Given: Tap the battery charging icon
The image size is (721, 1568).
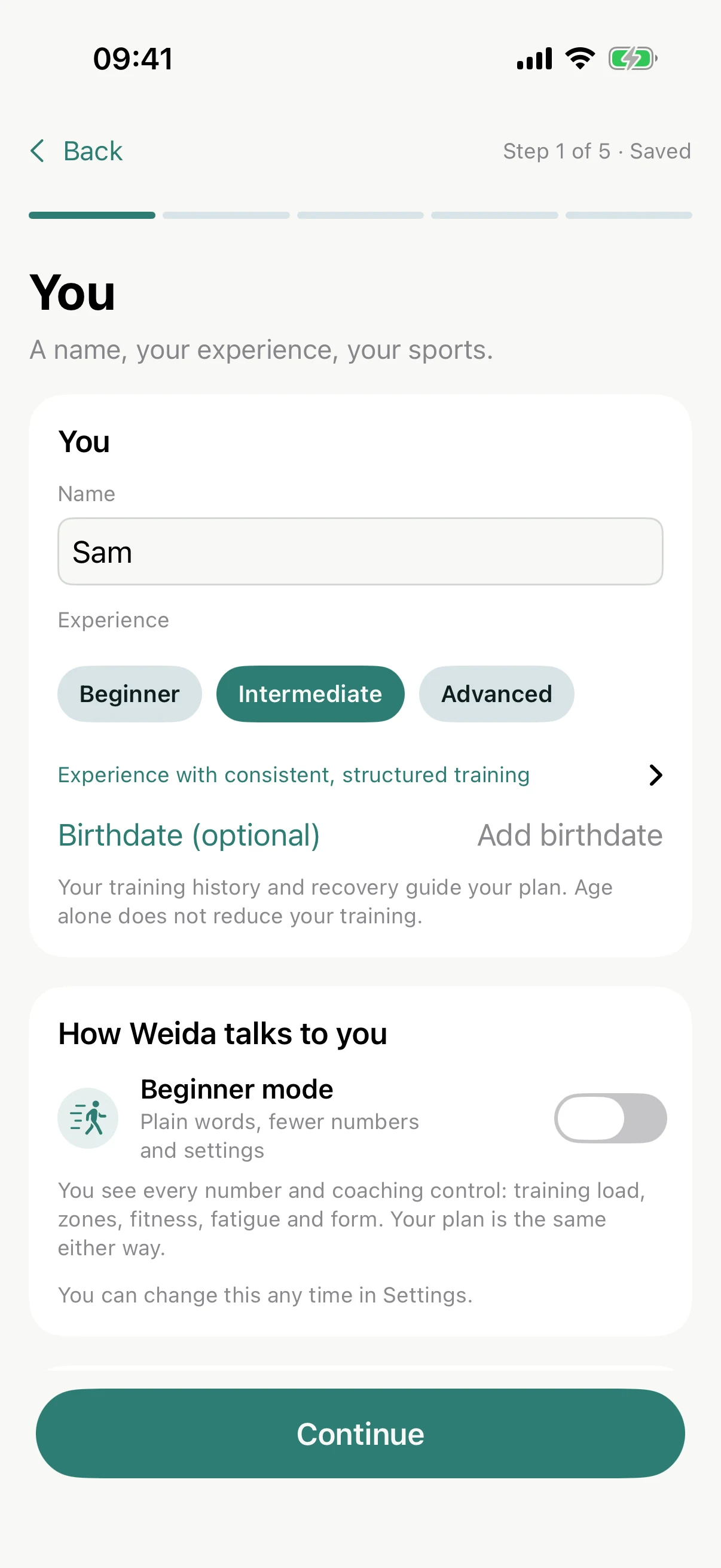Looking at the screenshot, I should 633,59.
